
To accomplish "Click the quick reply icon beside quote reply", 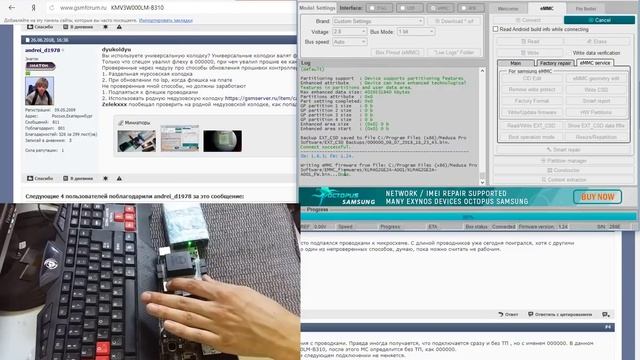I will point(606,314).
